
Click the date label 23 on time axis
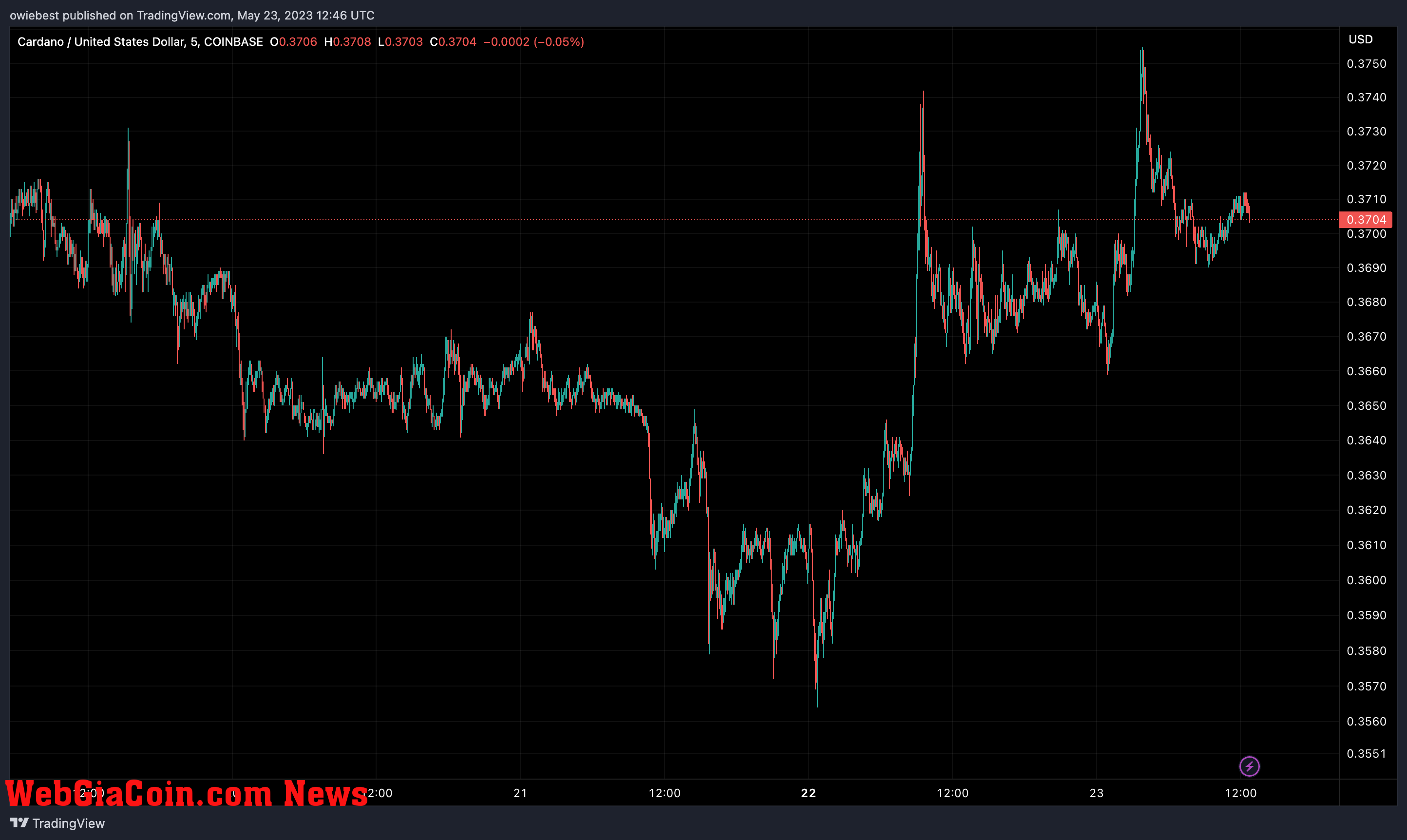click(x=1096, y=793)
